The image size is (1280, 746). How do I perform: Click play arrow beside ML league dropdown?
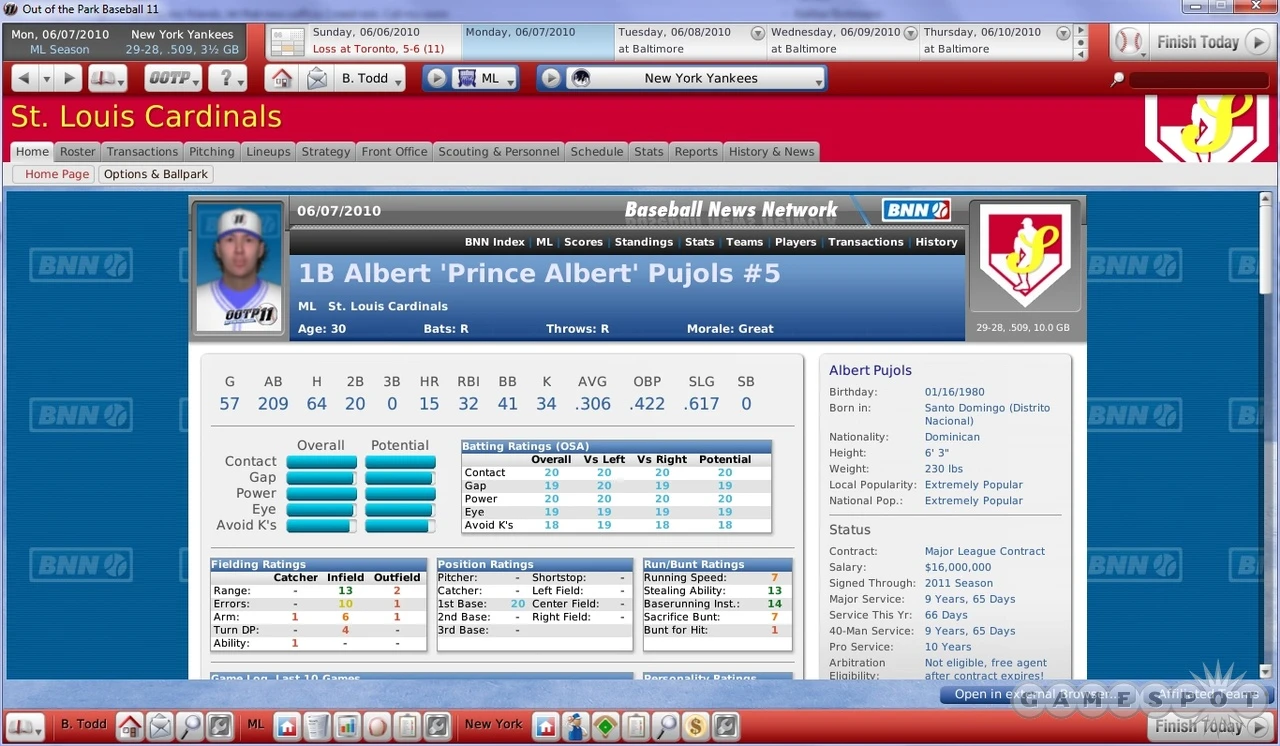click(435, 78)
